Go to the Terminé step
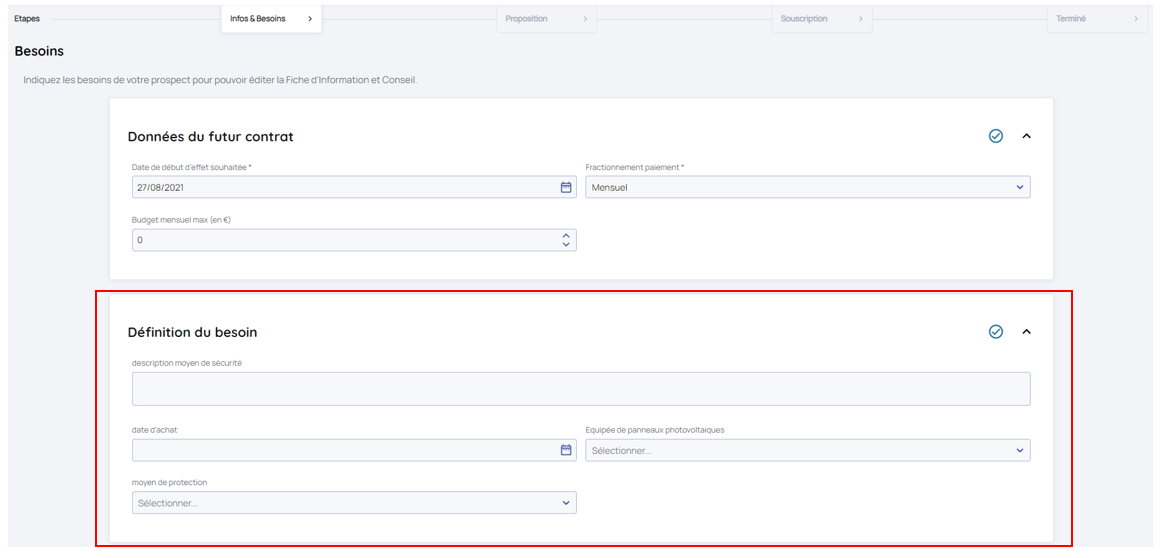Viewport: 1169px width, 558px height. click(x=1095, y=19)
